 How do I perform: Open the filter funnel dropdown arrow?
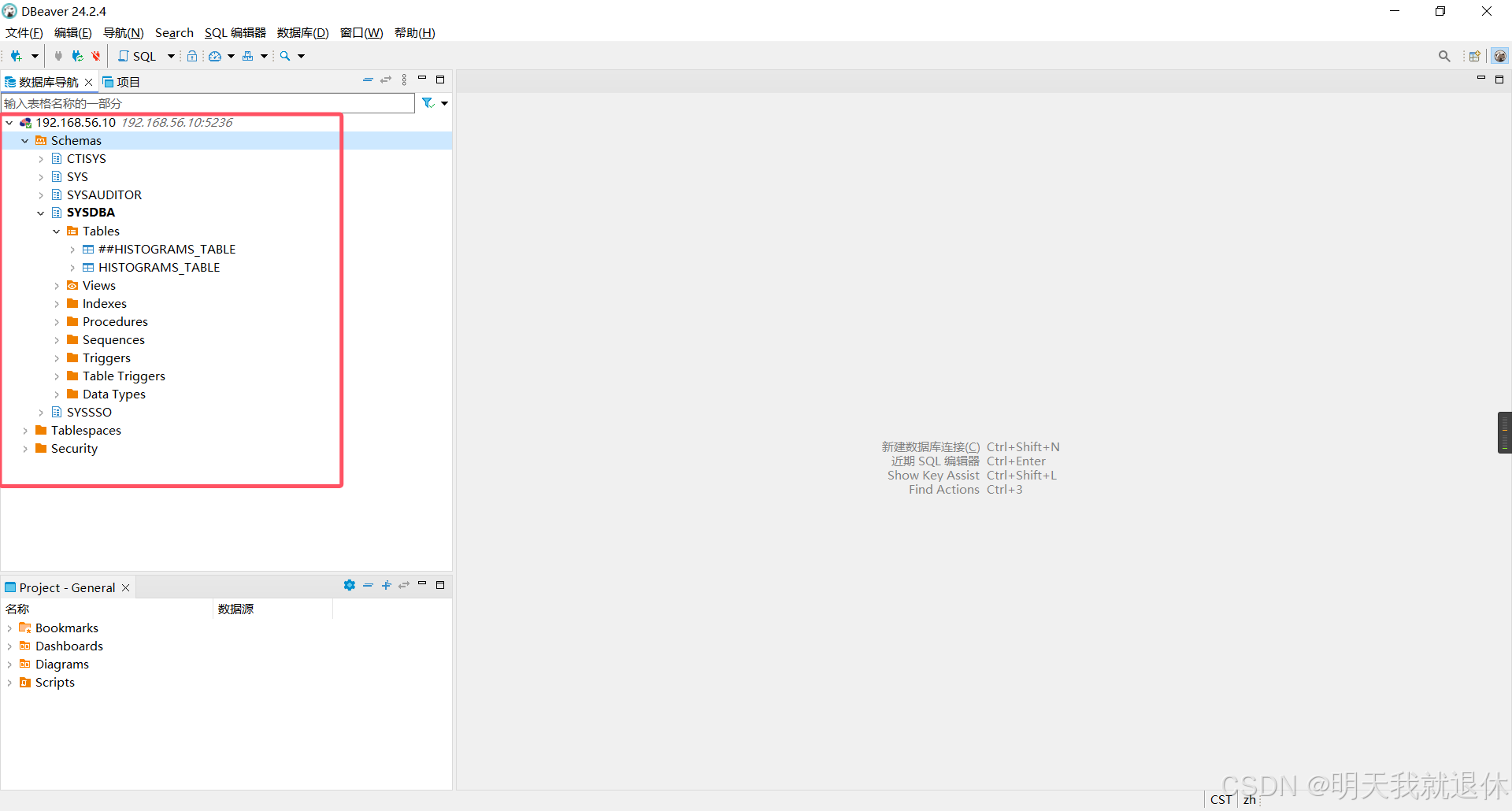pos(445,103)
